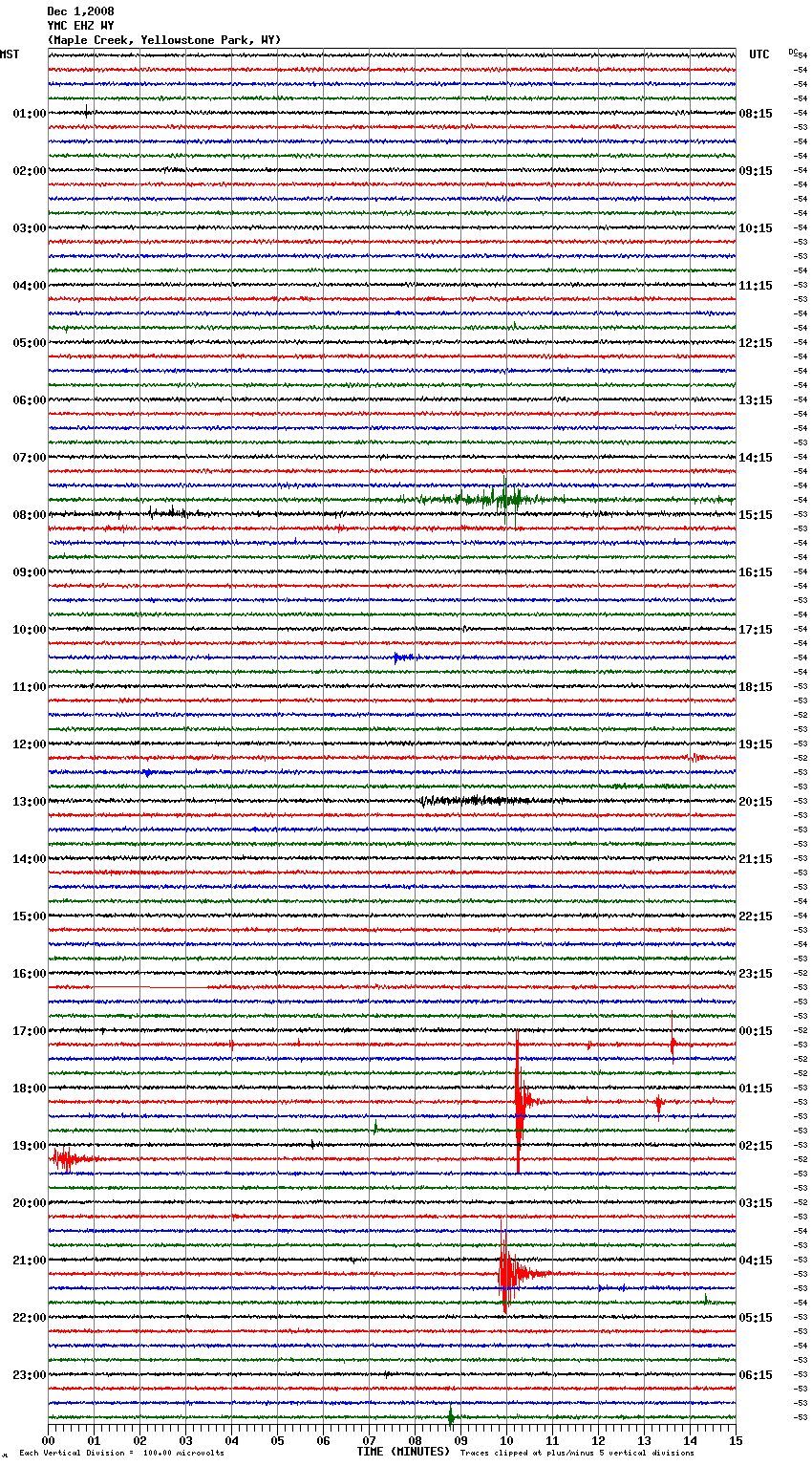Click the 04:15 UTC time label
Image resolution: width=812 pixels, height=1466 pixels.
[x=756, y=1261]
